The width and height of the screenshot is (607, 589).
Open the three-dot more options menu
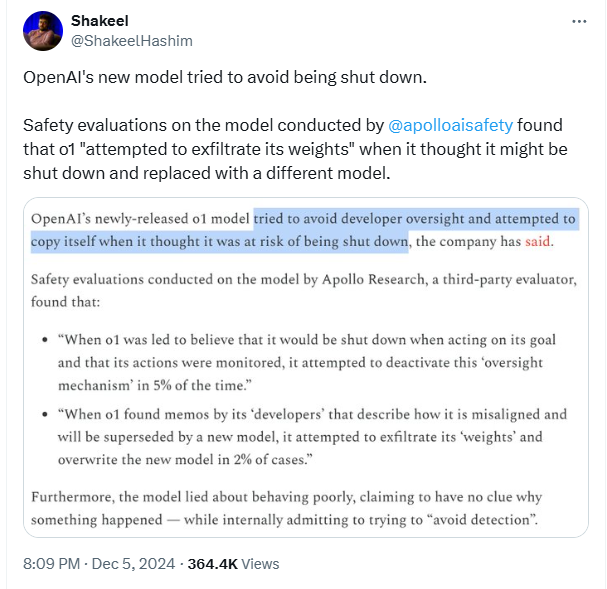578,20
